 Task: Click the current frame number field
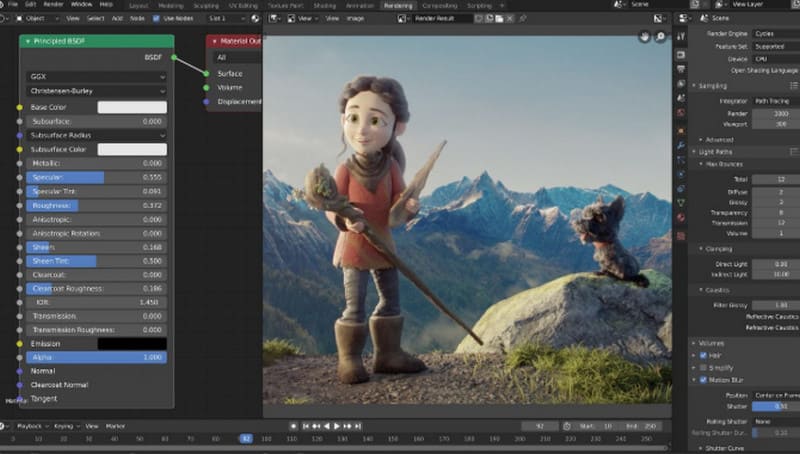(540, 426)
